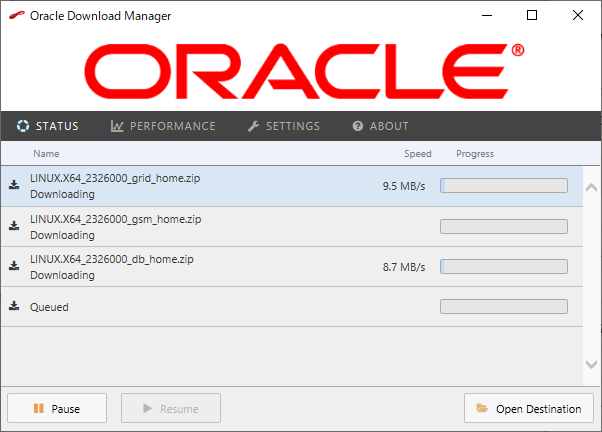Open the SETTINGS tab
602x432 pixels.
[x=284, y=126]
